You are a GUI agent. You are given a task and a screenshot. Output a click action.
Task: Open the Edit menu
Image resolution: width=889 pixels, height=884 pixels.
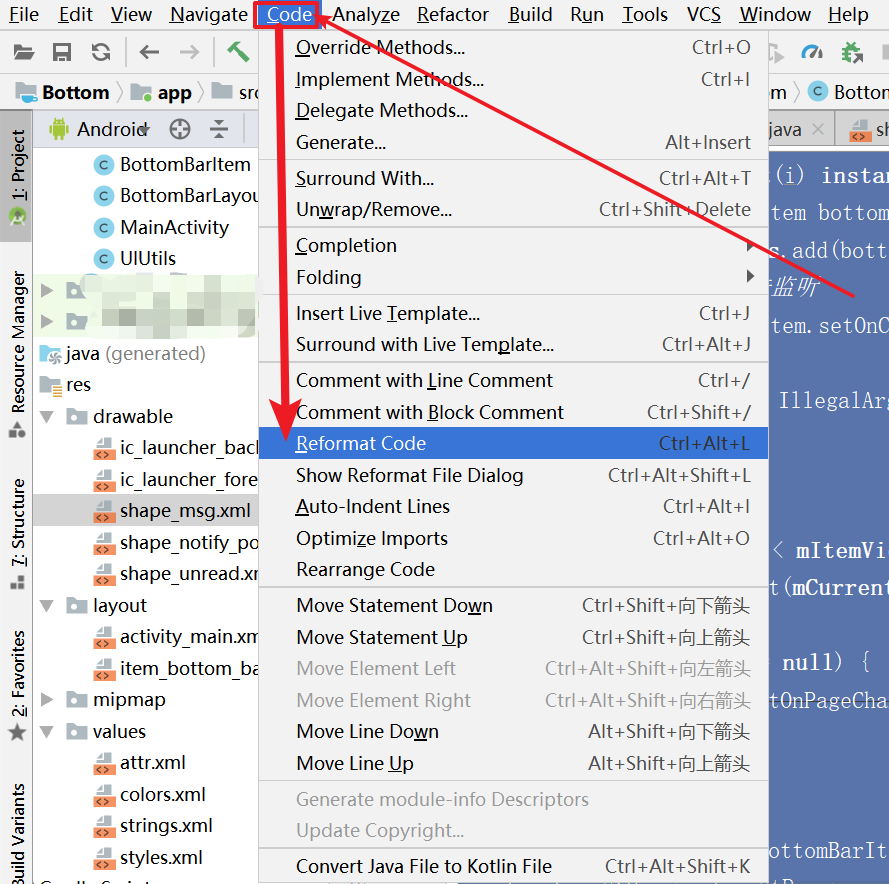[75, 15]
